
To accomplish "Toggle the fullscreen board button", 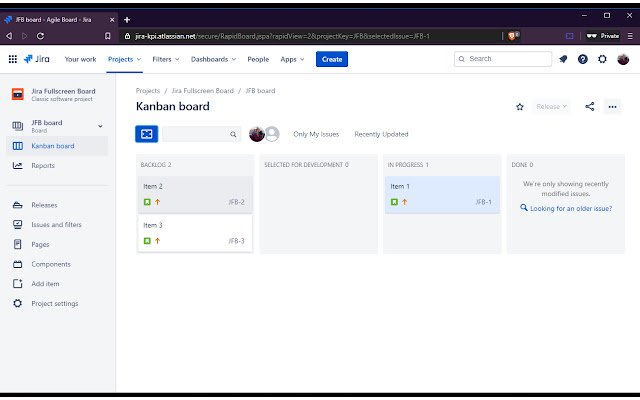I will [x=147, y=134].
